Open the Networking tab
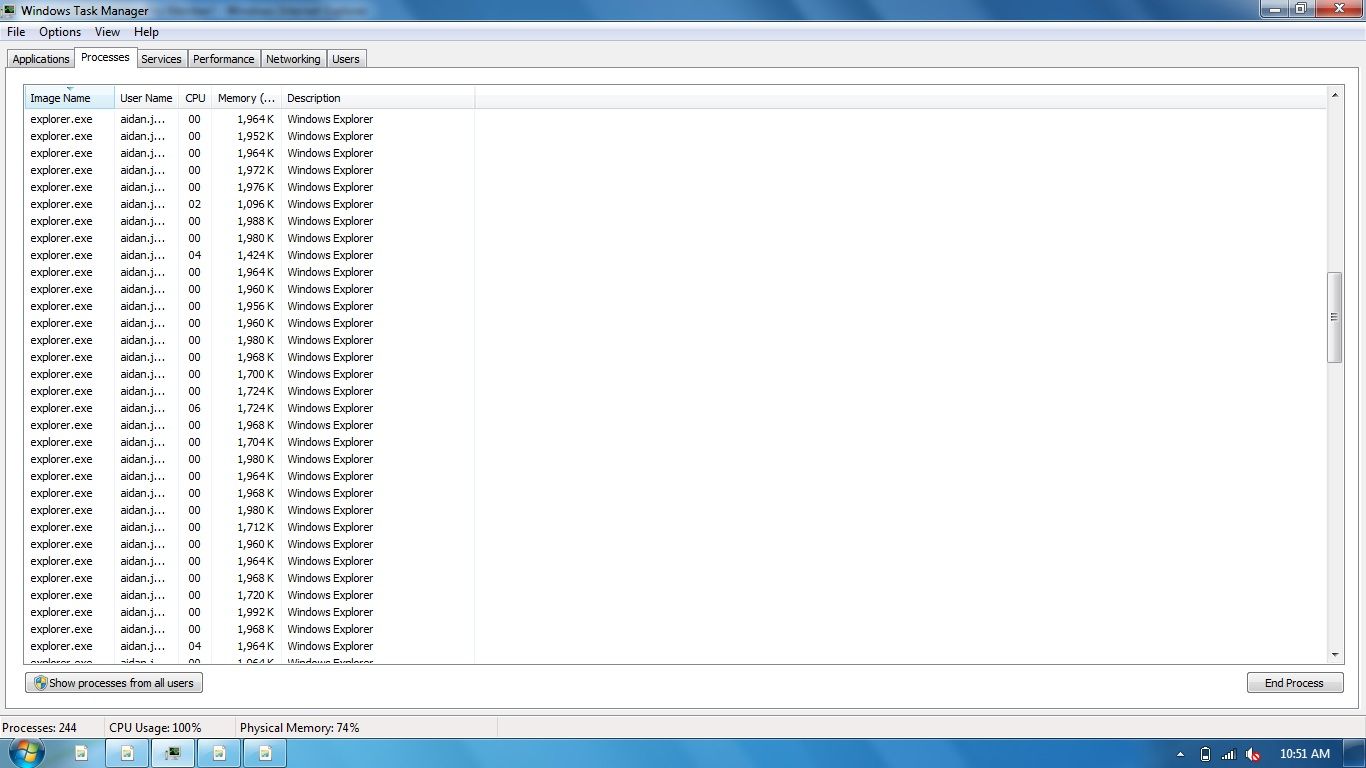This screenshot has width=1366, height=768. click(293, 59)
